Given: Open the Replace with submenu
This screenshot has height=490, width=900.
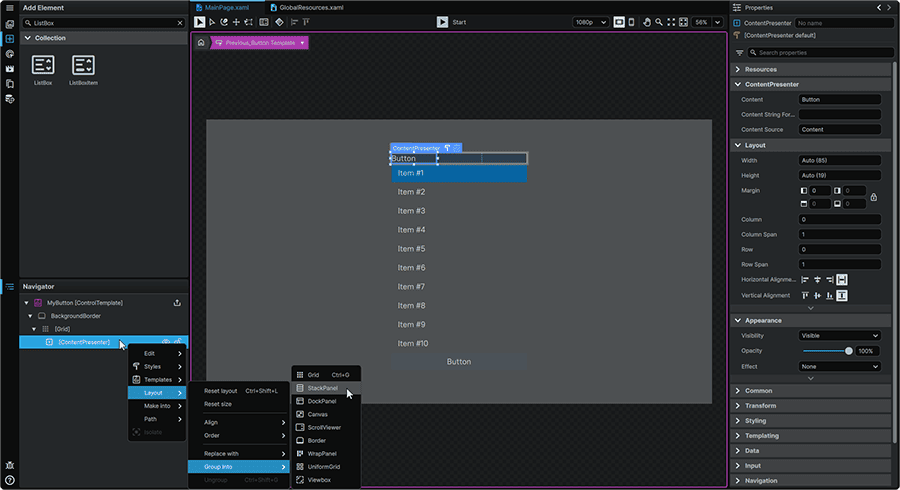Looking at the screenshot, I should click(x=239, y=453).
